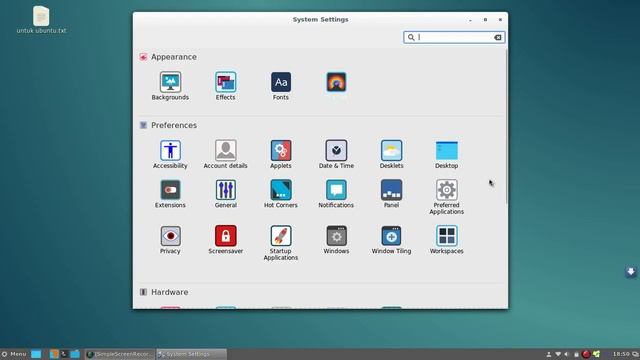Viewport: 640px width, 360px height.
Task: Maximize the System Settings window
Action: pyautogui.click(x=485, y=20)
